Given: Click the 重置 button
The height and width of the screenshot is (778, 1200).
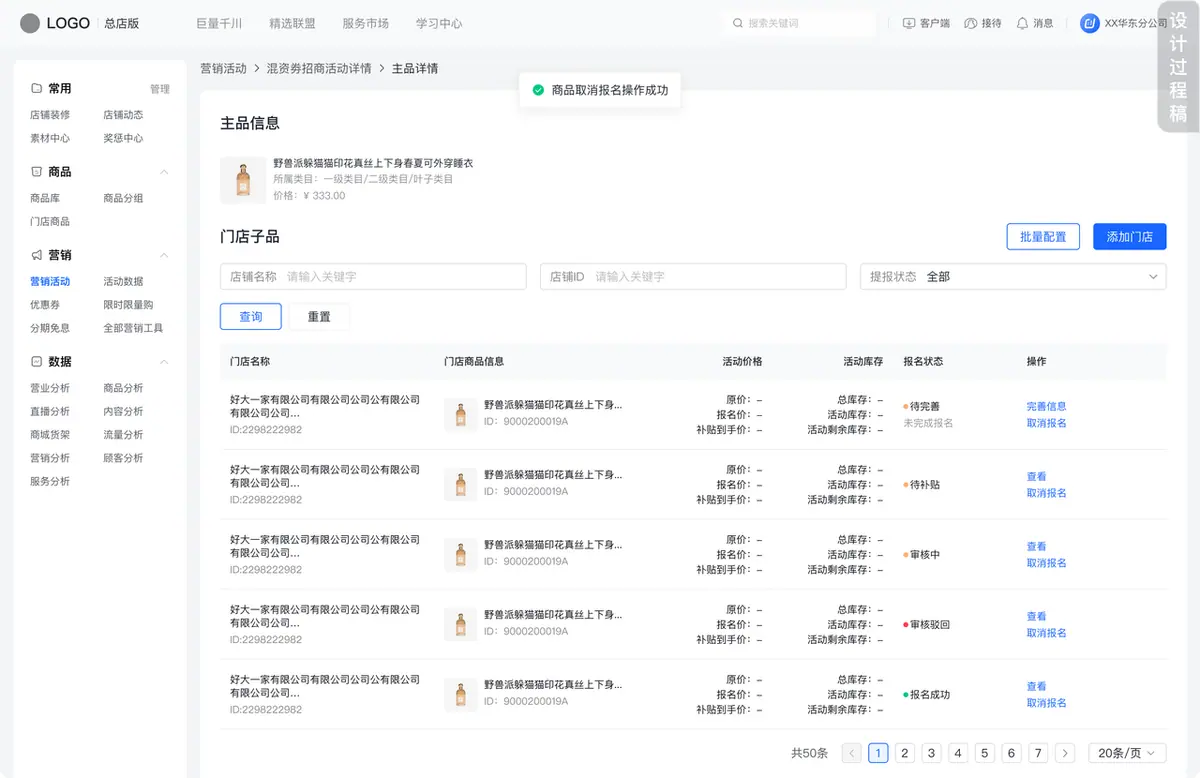Looking at the screenshot, I should [319, 317].
